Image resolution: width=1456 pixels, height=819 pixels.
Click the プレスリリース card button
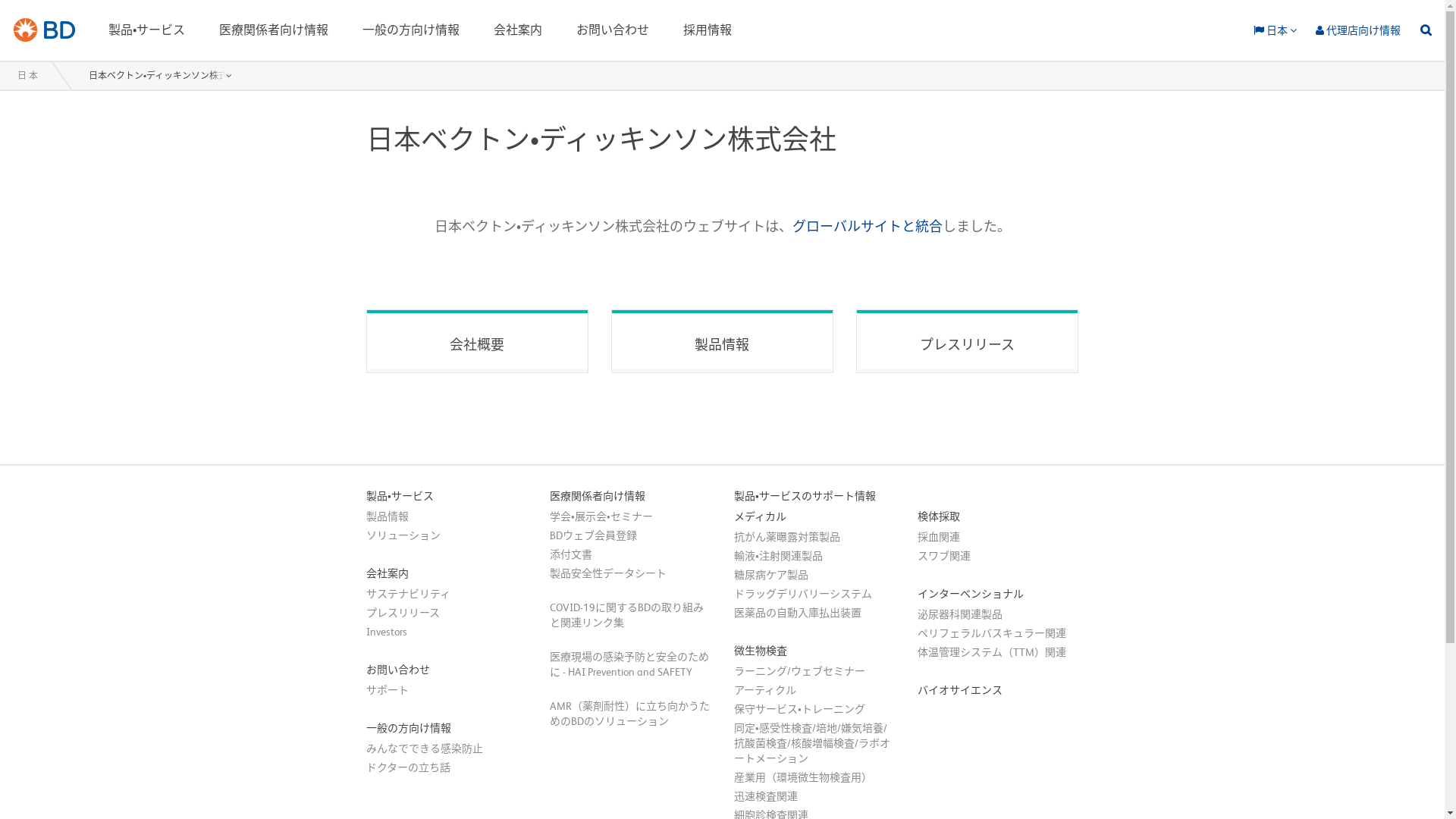(967, 341)
